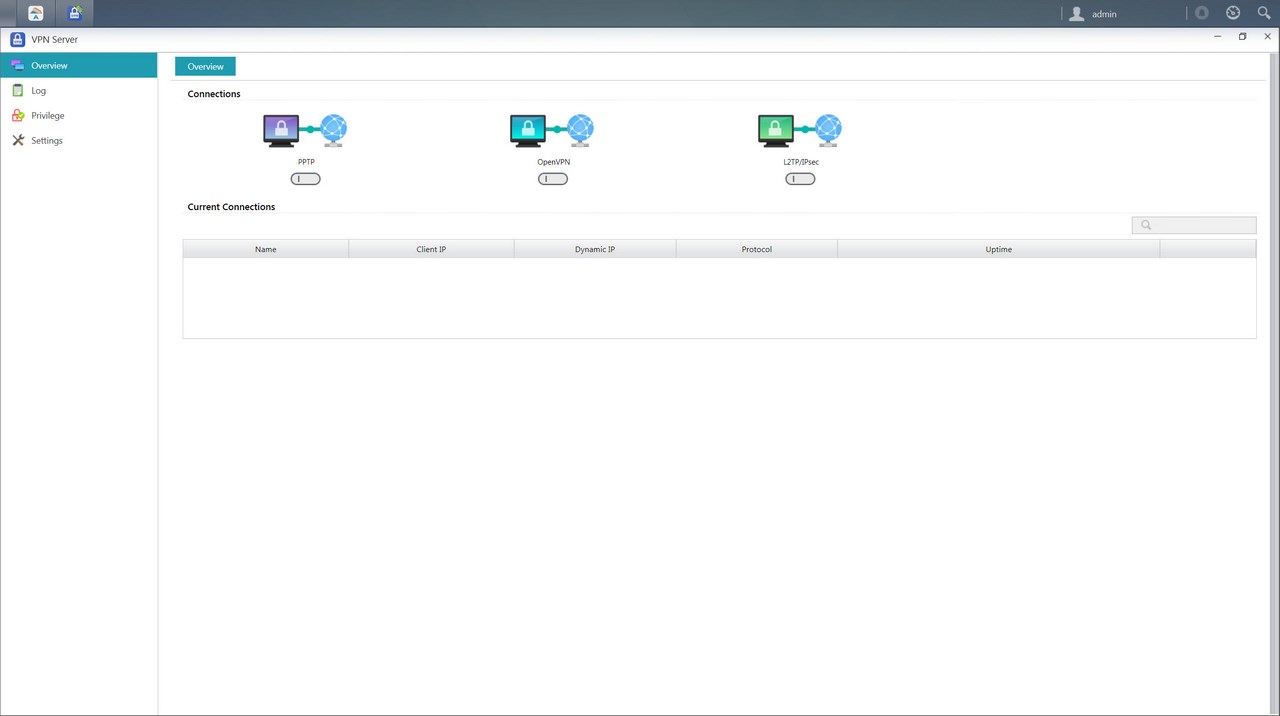Click the Settings wrench icon

pyautogui.click(x=18, y=140)
